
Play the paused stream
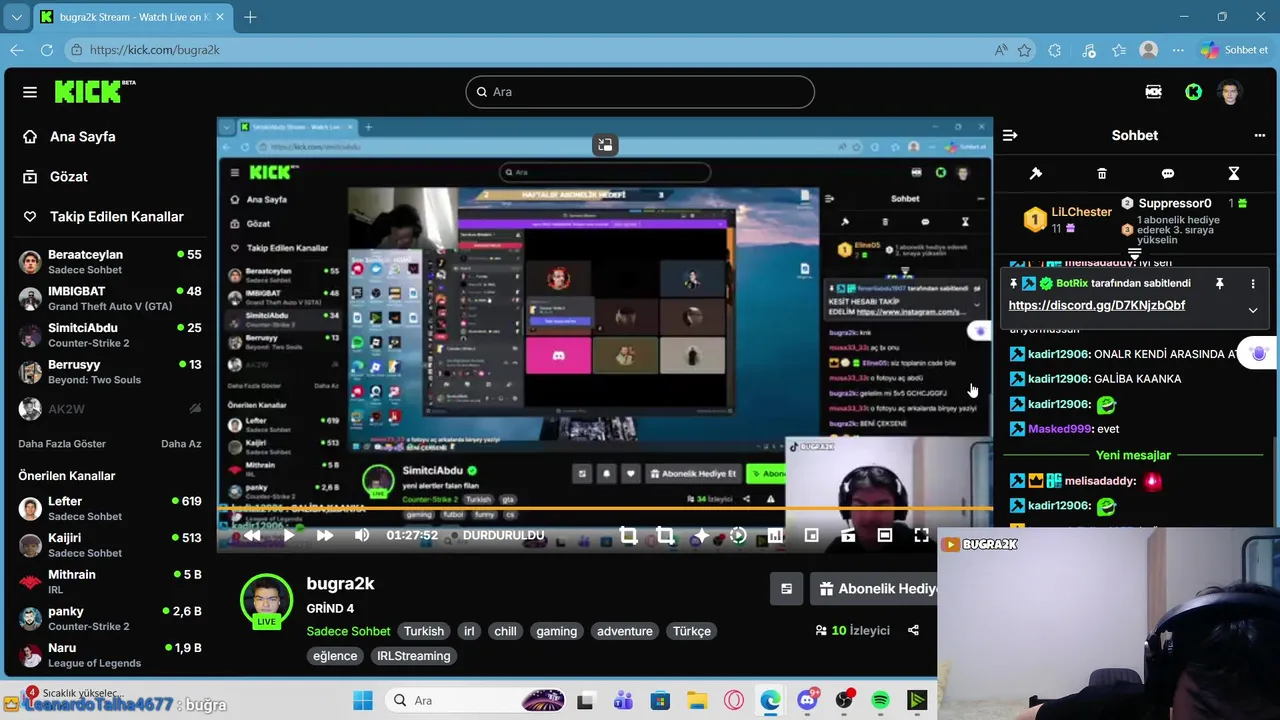289,536
